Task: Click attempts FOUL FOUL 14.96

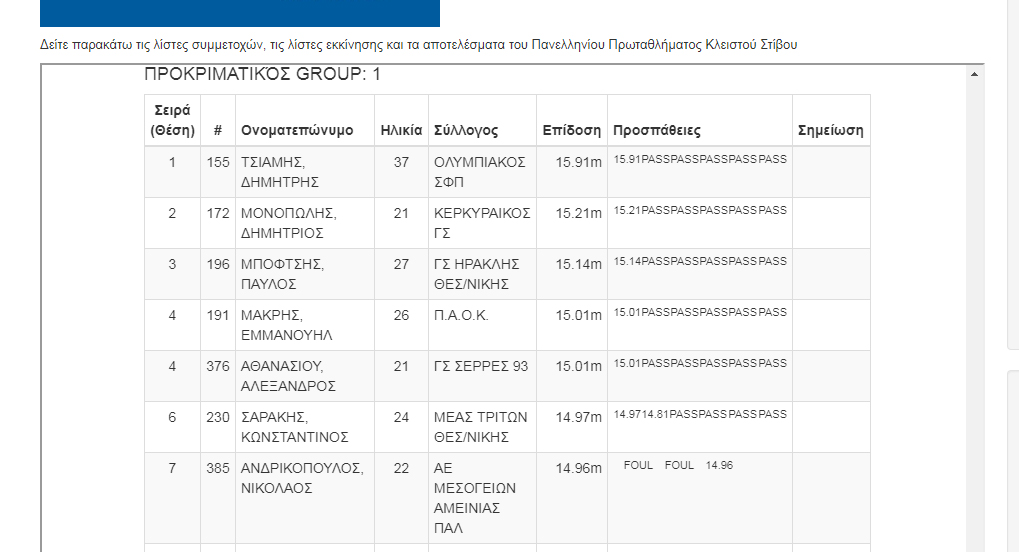Action: (678, 465)
